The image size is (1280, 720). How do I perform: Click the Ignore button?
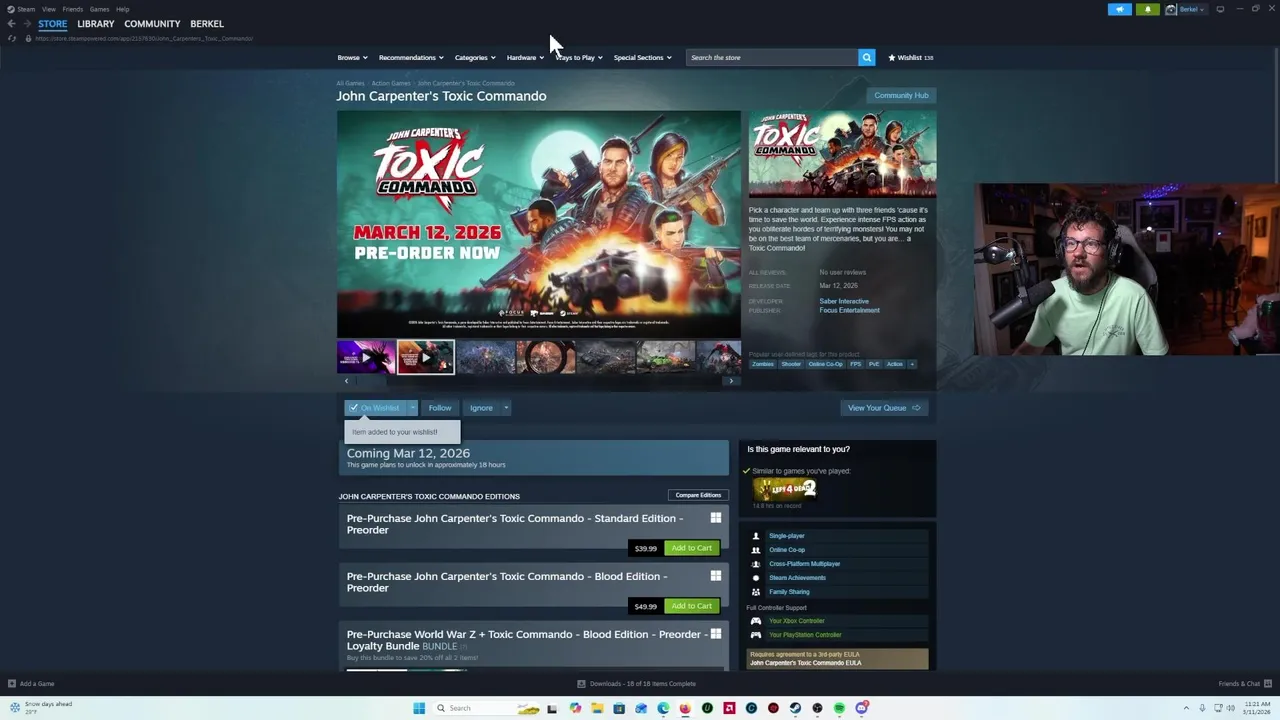[x=481, y=408]
